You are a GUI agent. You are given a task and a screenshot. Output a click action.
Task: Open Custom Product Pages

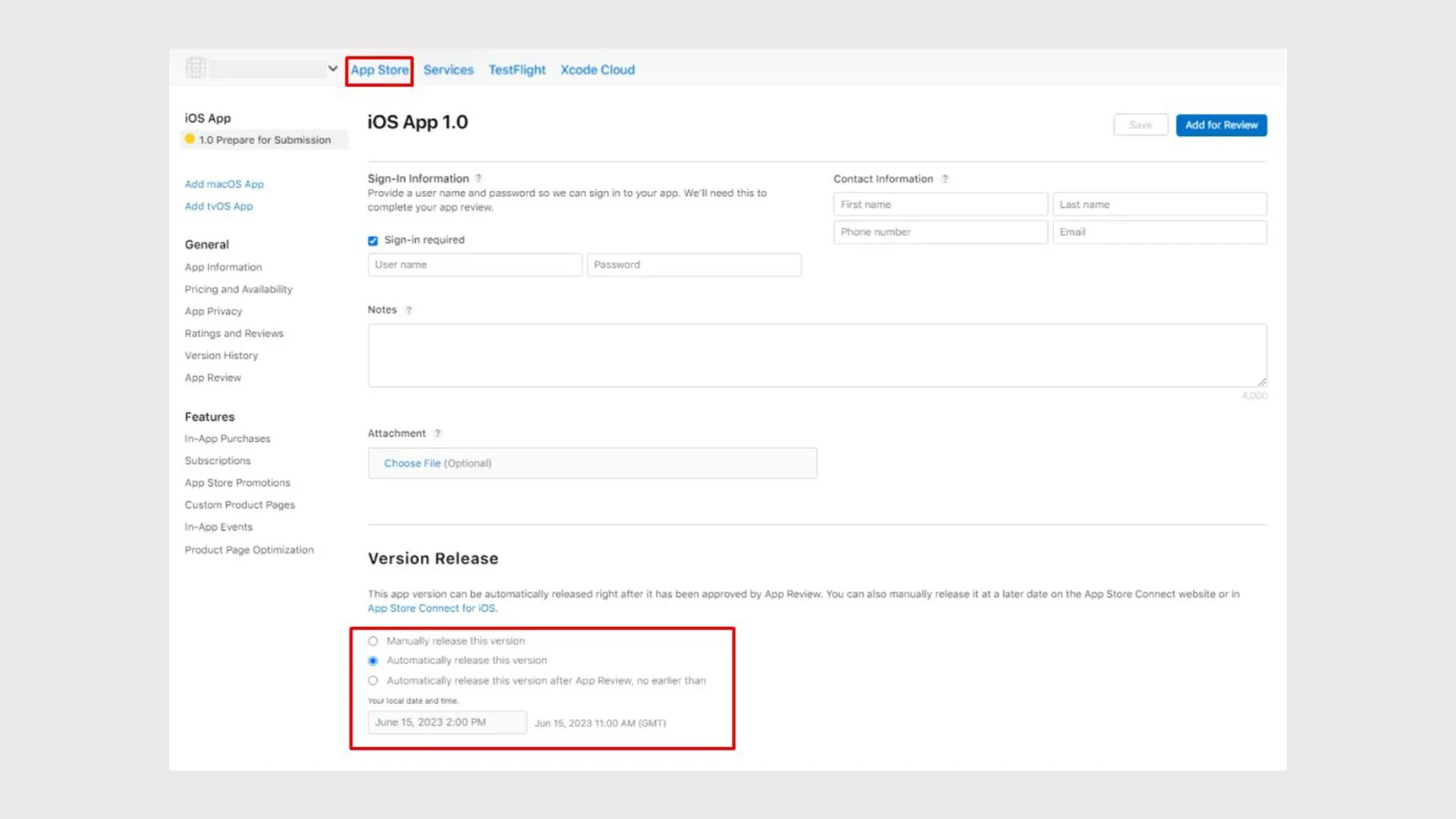coord(240,505)
